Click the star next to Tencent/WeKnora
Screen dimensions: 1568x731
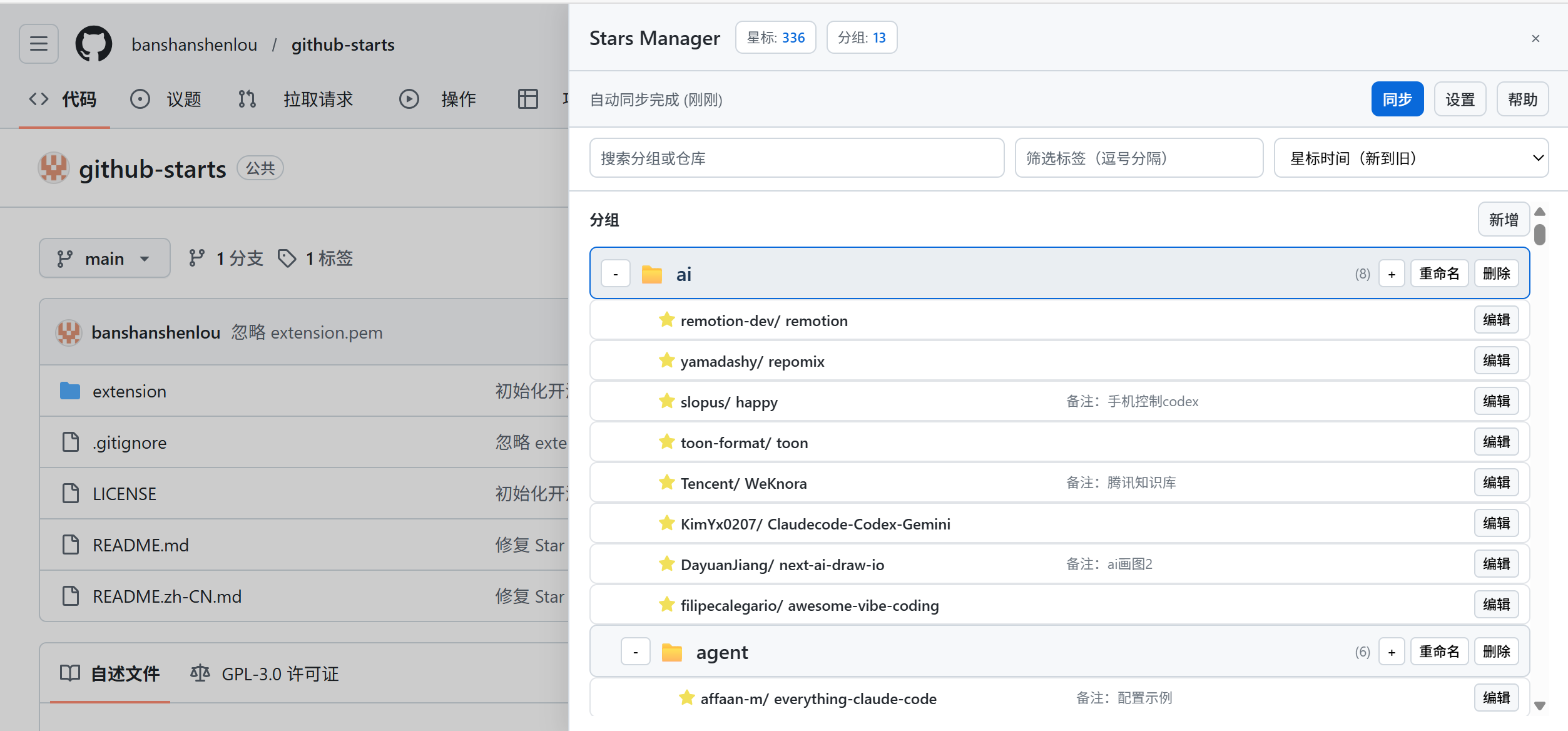(666, 483)
